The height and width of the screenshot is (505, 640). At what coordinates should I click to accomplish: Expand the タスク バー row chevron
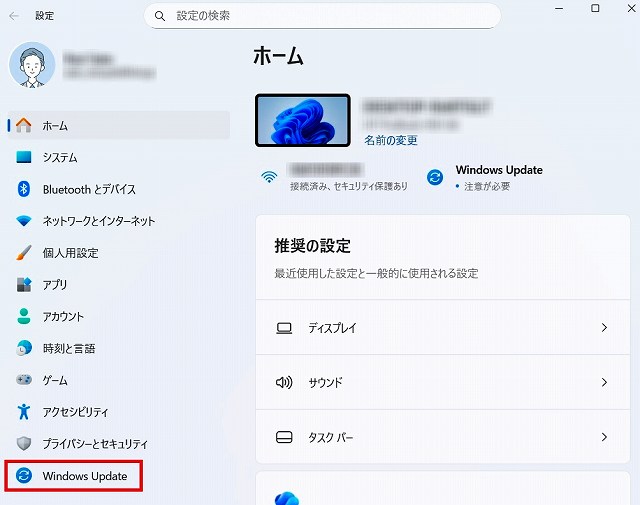(604, 437)
